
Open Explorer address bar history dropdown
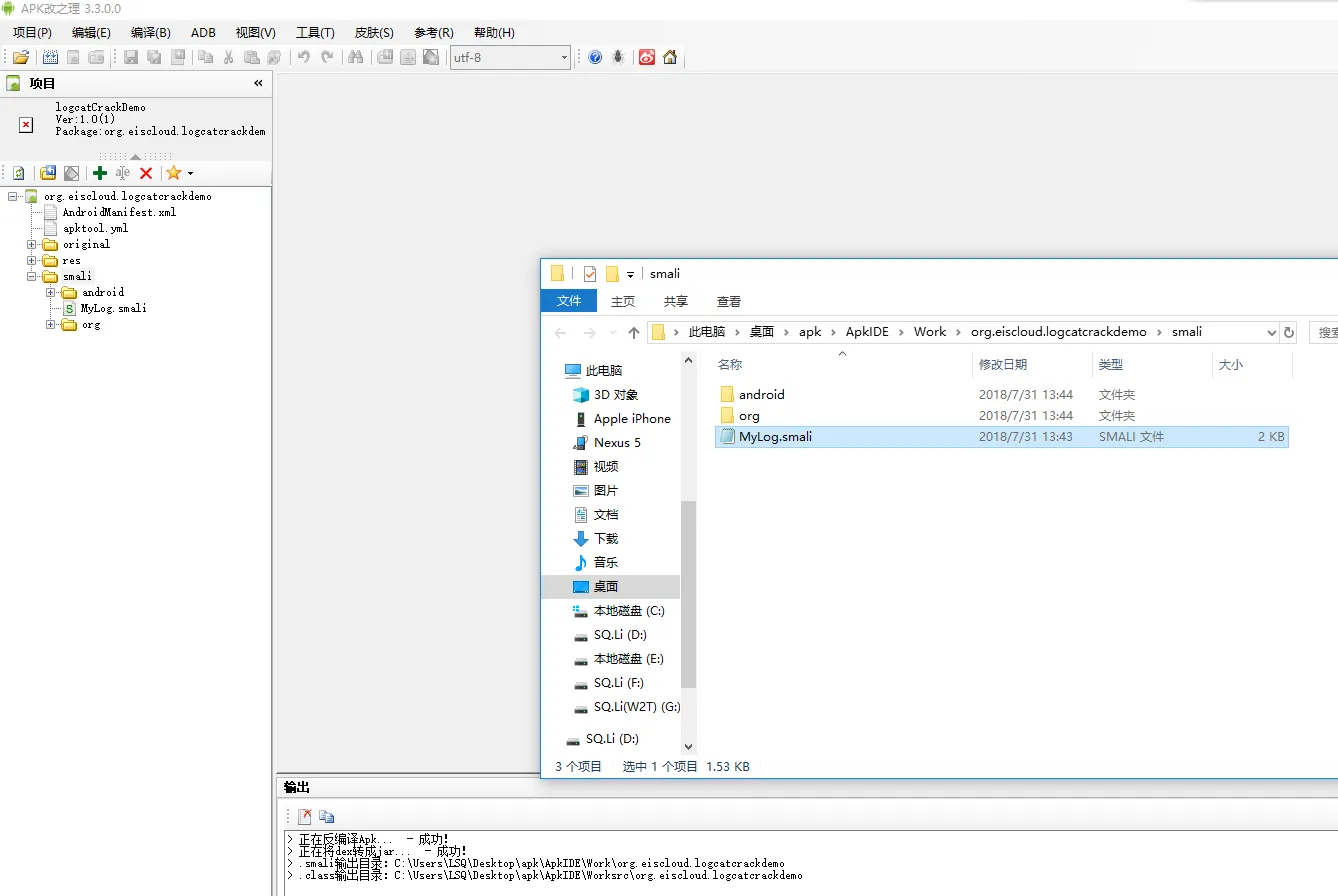[1272, 332]
